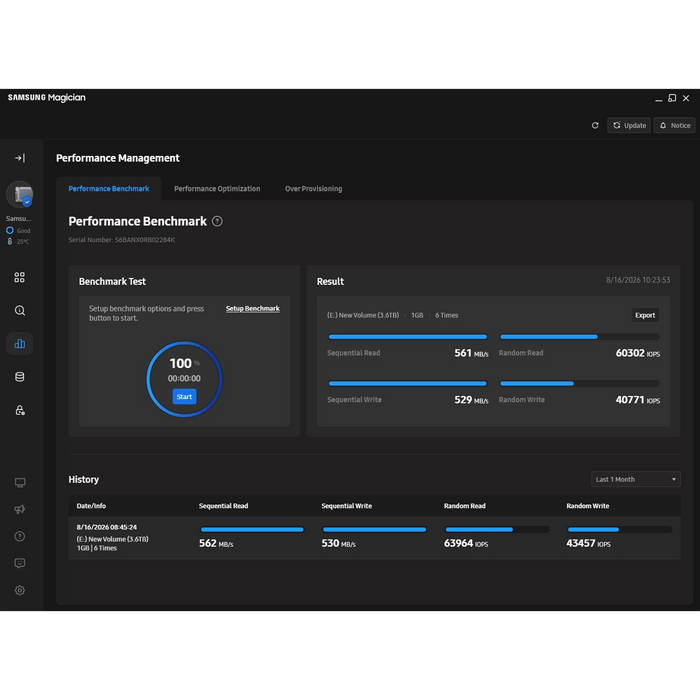Start the benchmark test
700x700 pixels.
184,396
